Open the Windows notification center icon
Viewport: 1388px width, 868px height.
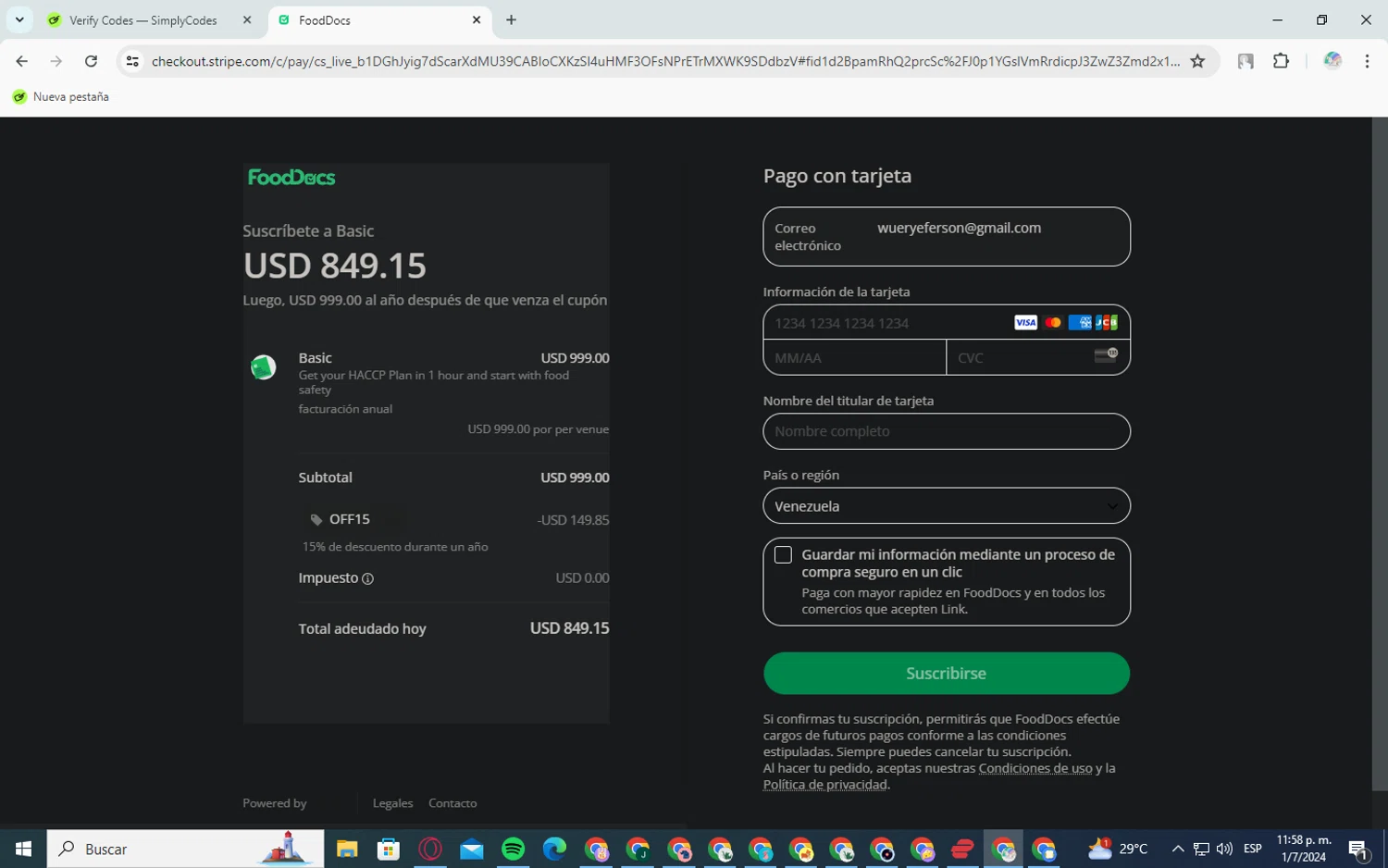[x=1358, y=849]
